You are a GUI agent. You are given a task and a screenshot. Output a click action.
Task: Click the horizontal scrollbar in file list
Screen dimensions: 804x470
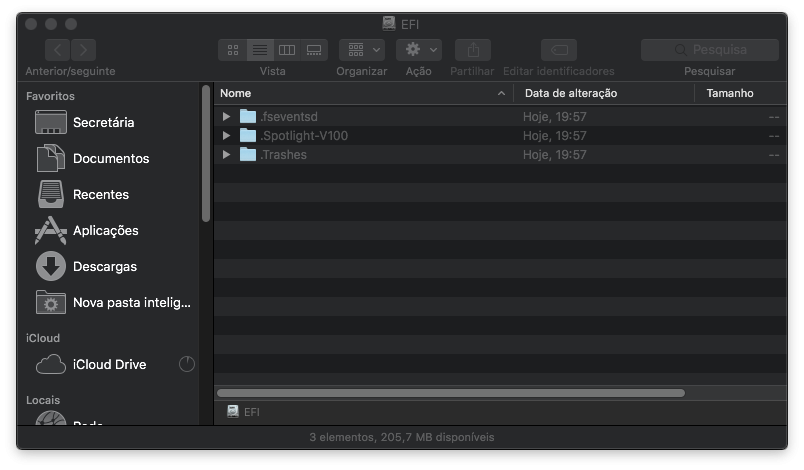coord(451,393)
